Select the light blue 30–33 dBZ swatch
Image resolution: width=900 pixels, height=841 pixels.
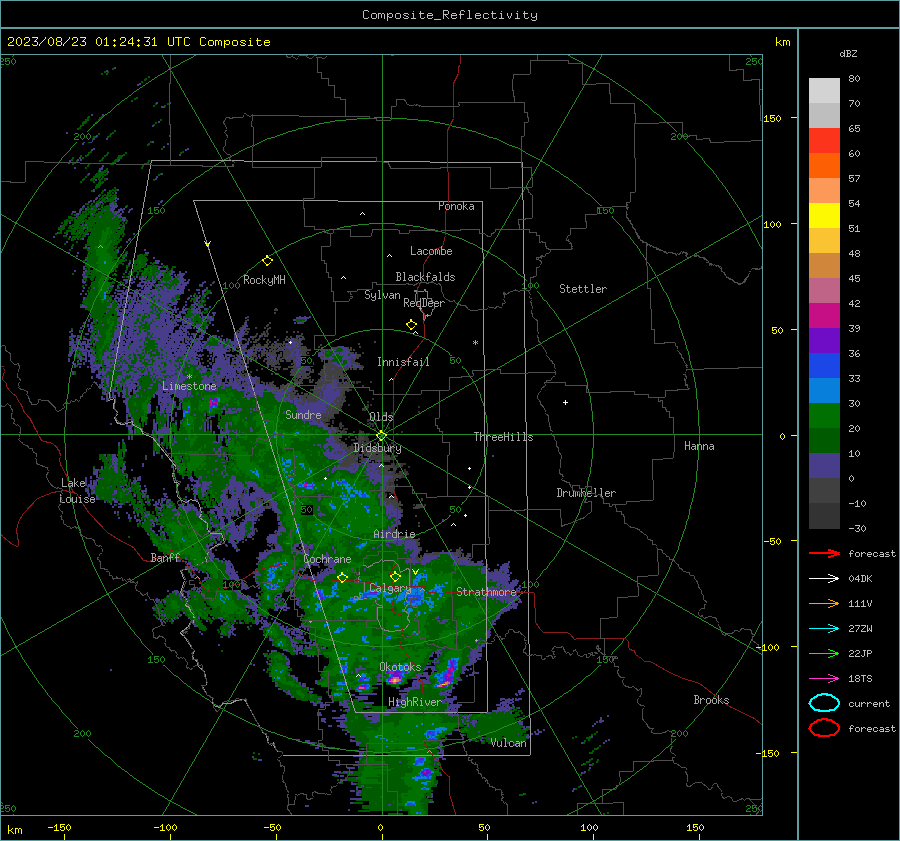click(x=824, y=391)
